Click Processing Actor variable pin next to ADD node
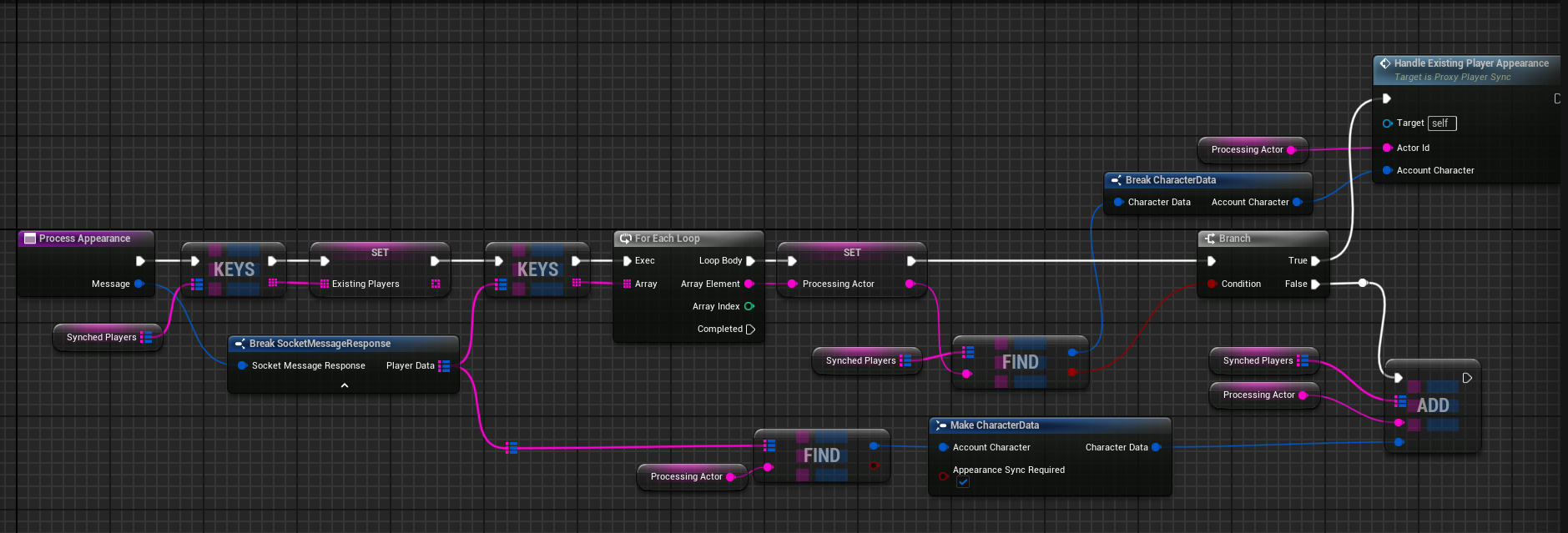1568x533 pixels. click(1303, 395)
